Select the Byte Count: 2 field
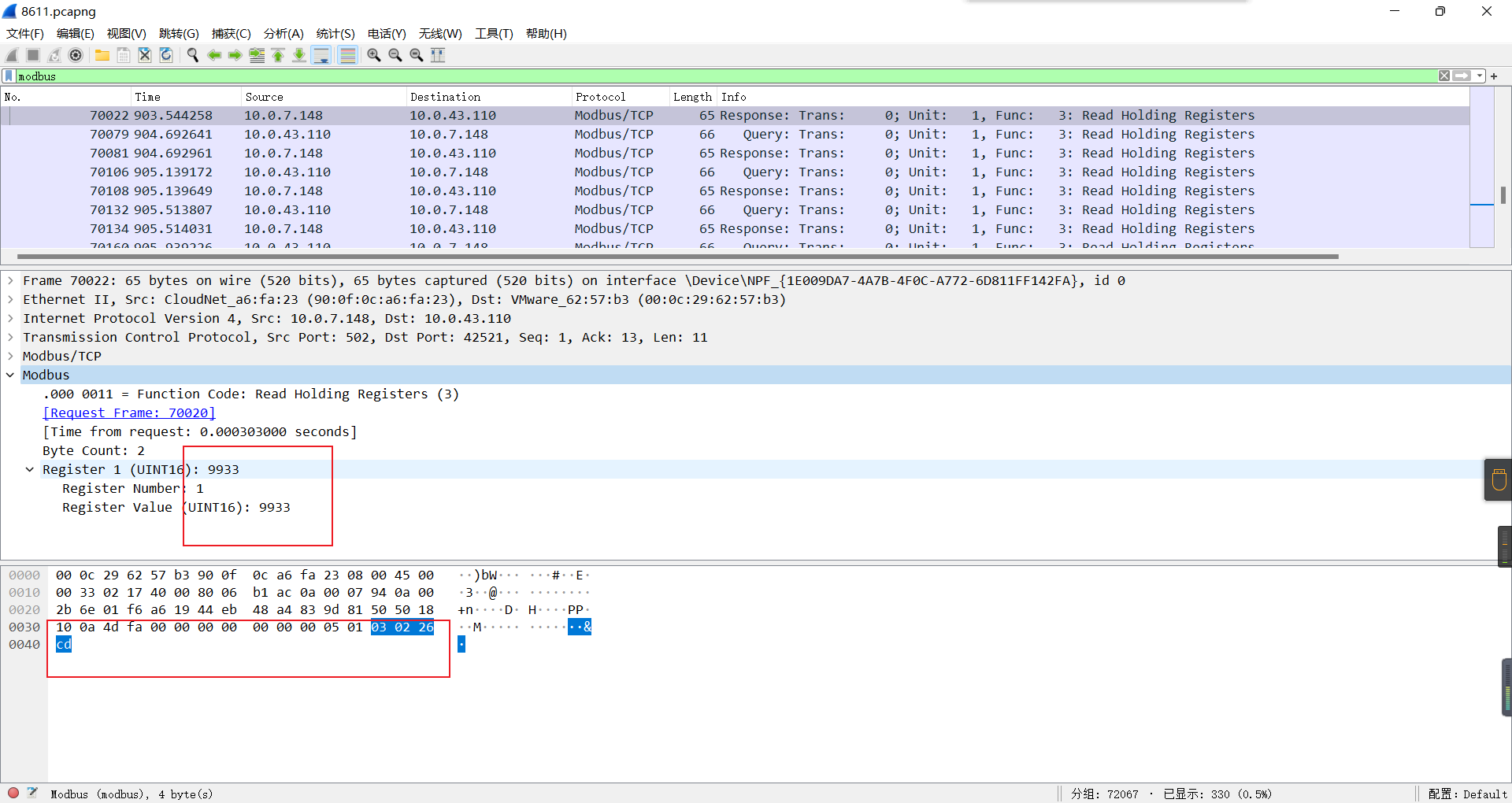The width and height of the screenshot is (1512, 803). [94, 450]
